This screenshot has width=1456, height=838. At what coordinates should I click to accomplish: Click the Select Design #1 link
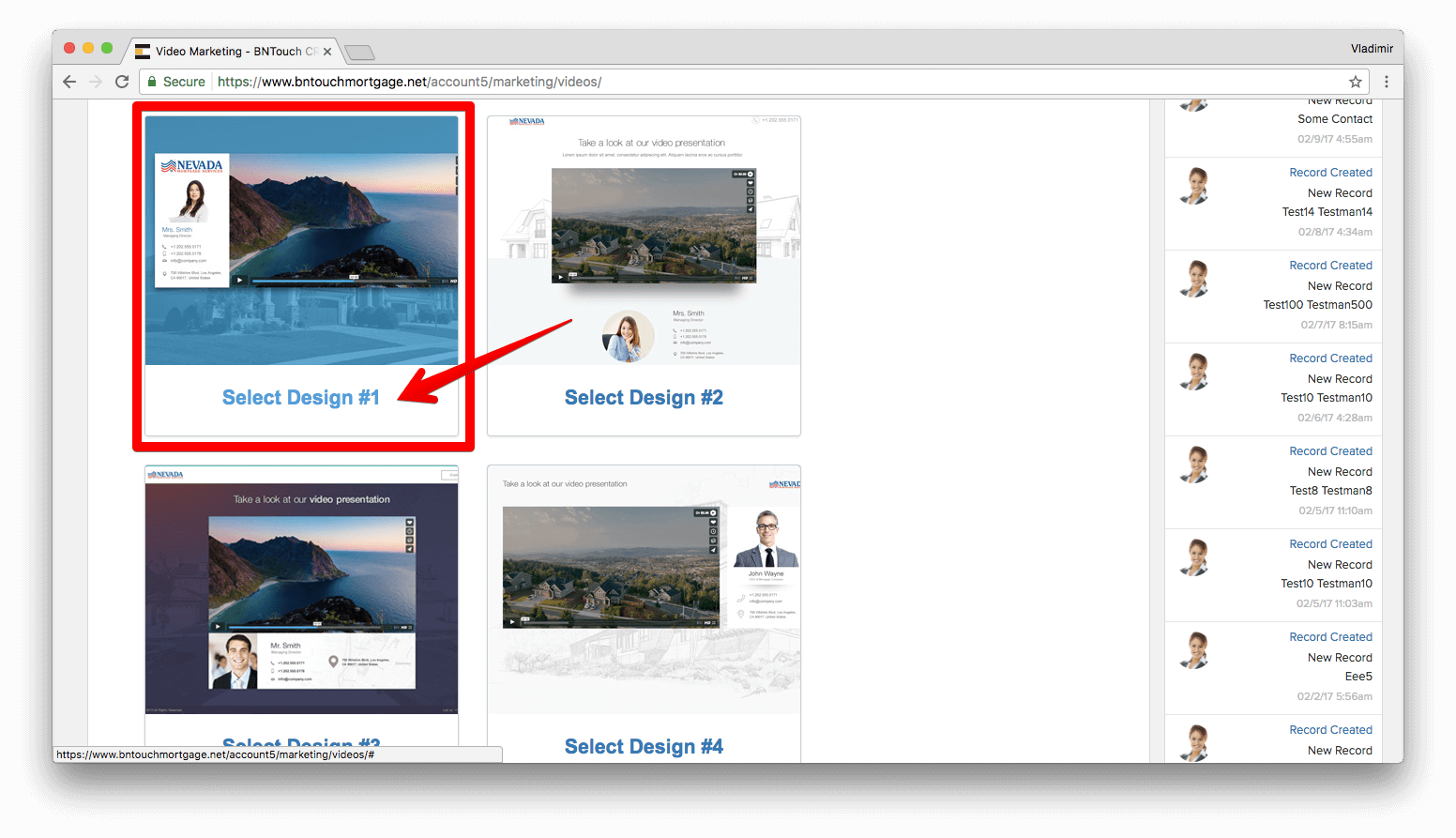click(x=300, y=398)
